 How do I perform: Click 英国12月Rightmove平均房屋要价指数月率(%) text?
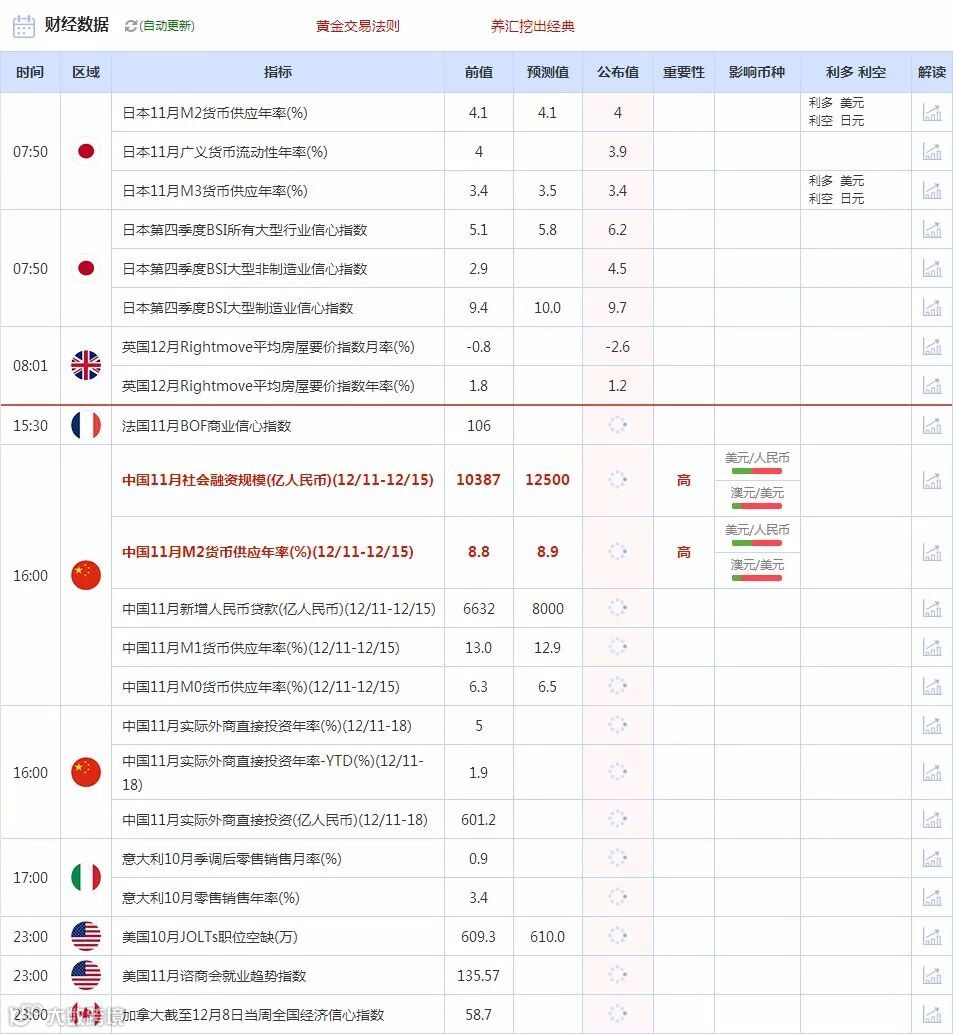pos(268,347)
